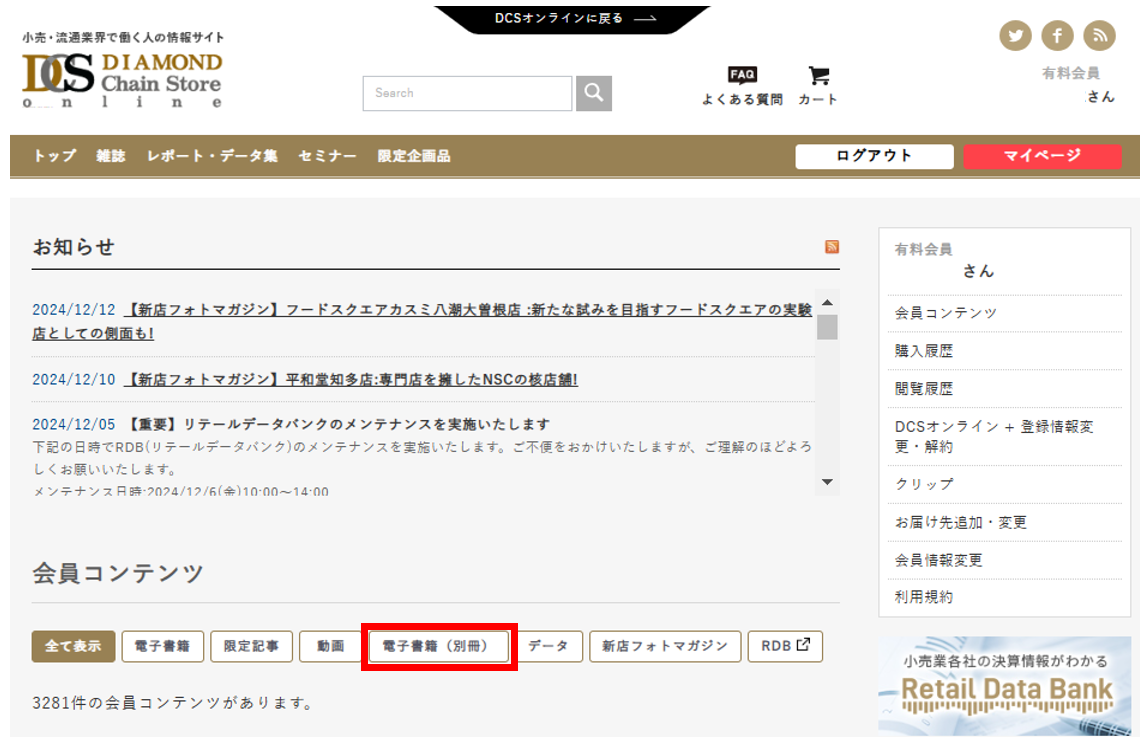Open RDB external link filter
Image resolution: width=1141 pixels, height=742 pixels.
[785, 646]
